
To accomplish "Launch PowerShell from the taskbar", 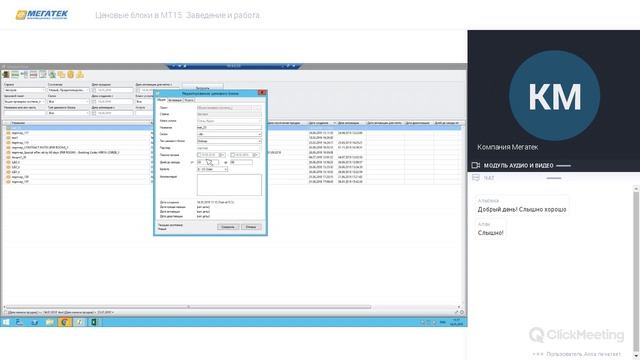I will [x=35, y=322].
